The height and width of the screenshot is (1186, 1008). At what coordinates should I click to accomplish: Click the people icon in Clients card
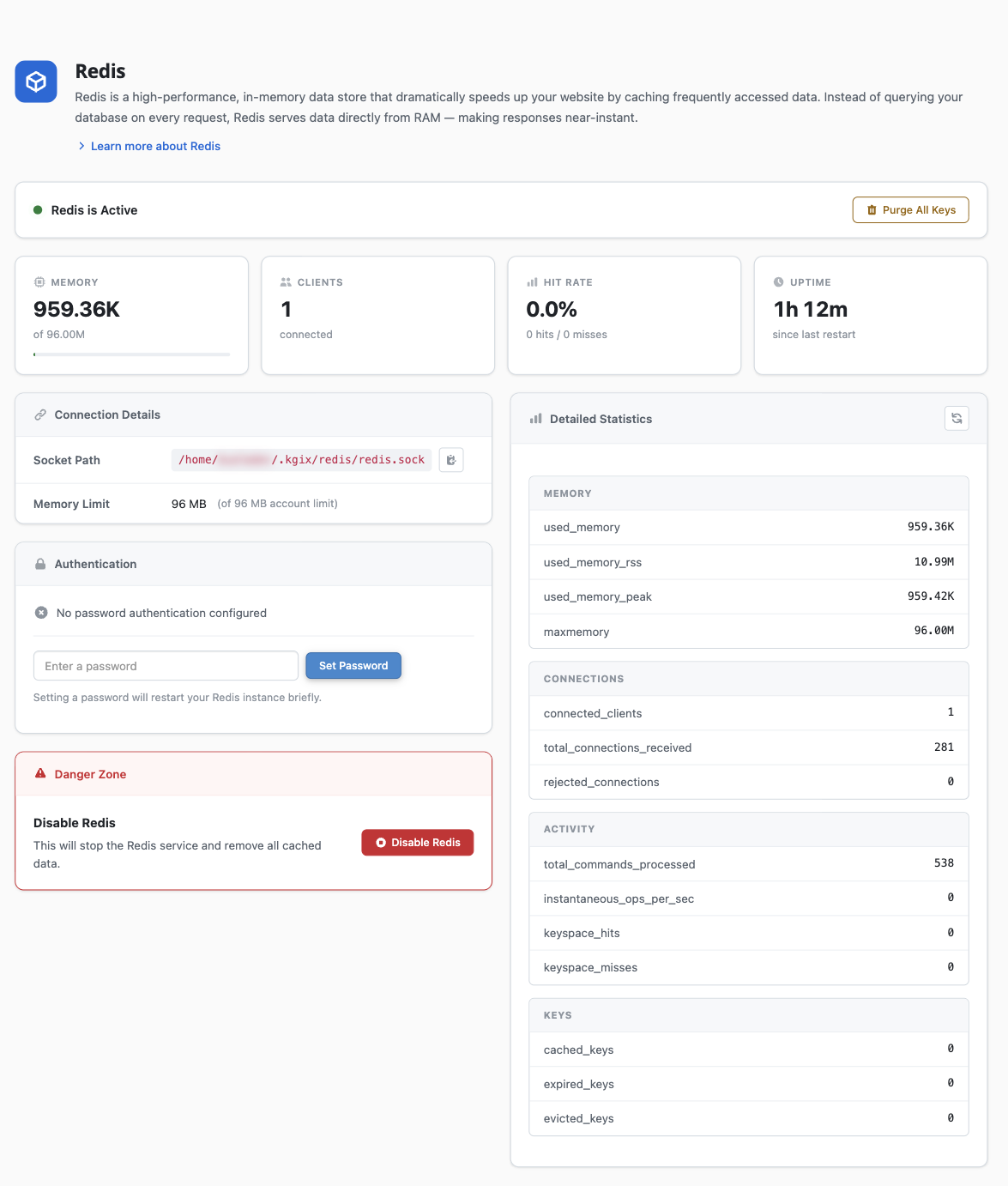(x=286, y=282)
